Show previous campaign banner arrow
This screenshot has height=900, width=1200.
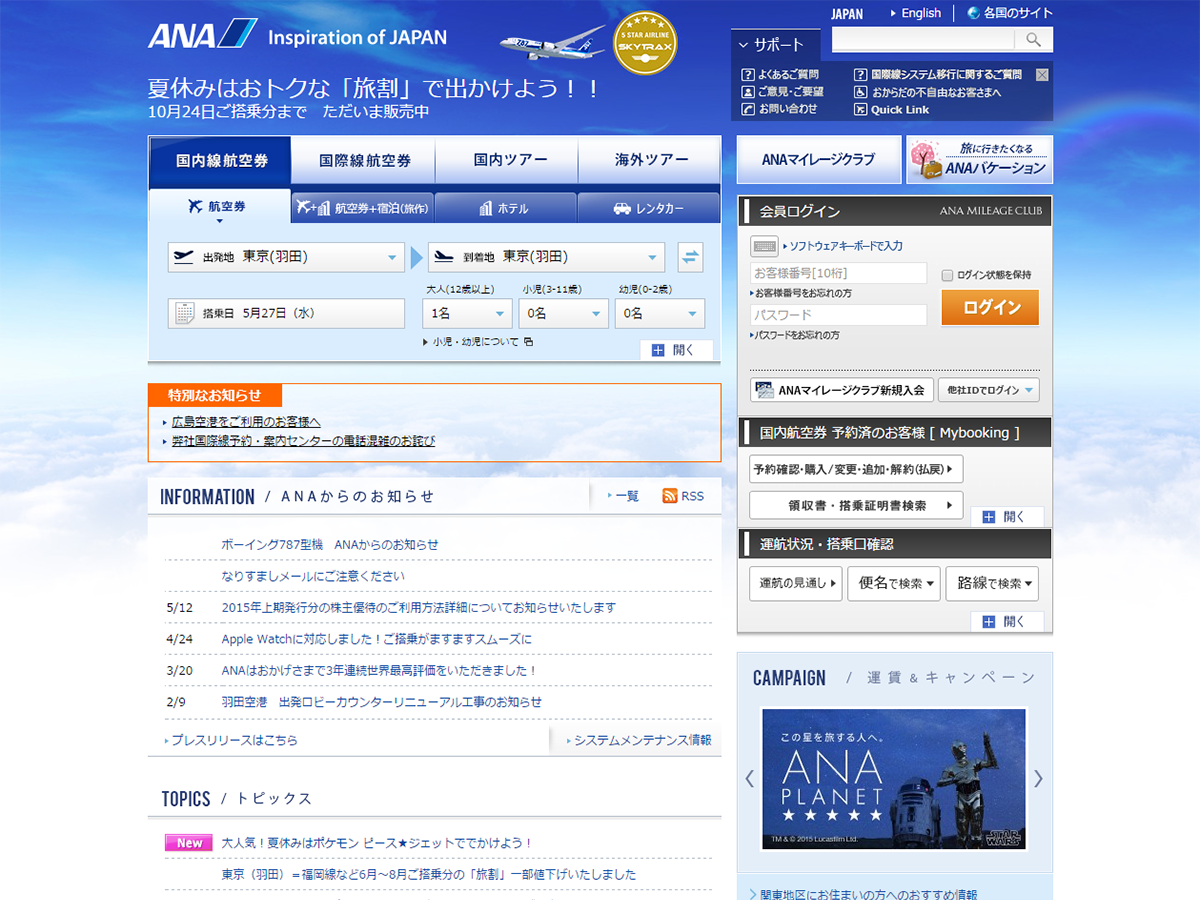pyautogui.click(x=749, y=778)
